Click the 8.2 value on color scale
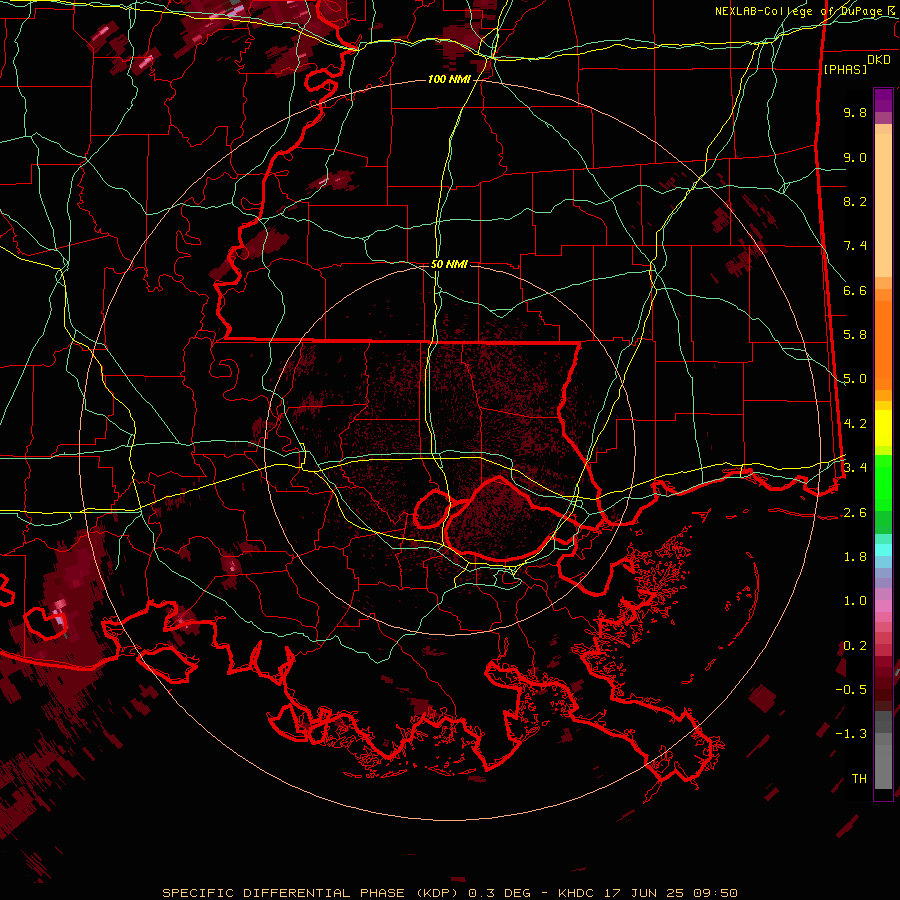The image size is (900, 900). (x=855, y=201)
